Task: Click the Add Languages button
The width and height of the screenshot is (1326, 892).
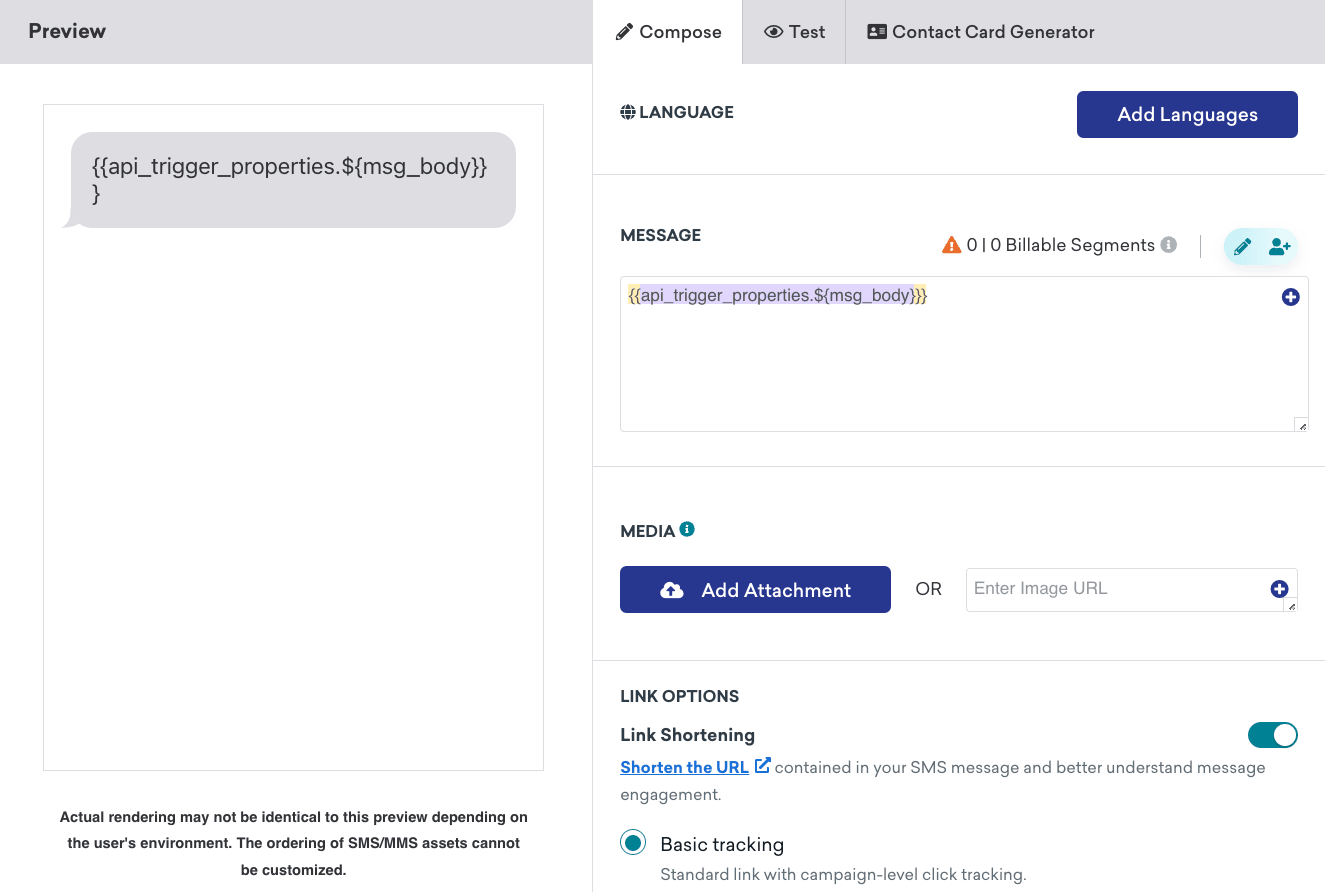Action: point(1187,114)
